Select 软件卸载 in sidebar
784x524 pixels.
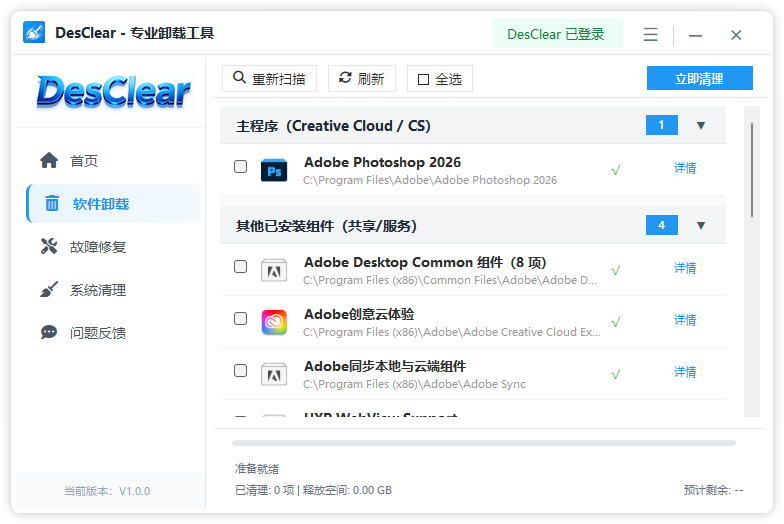tap(114, 204)
